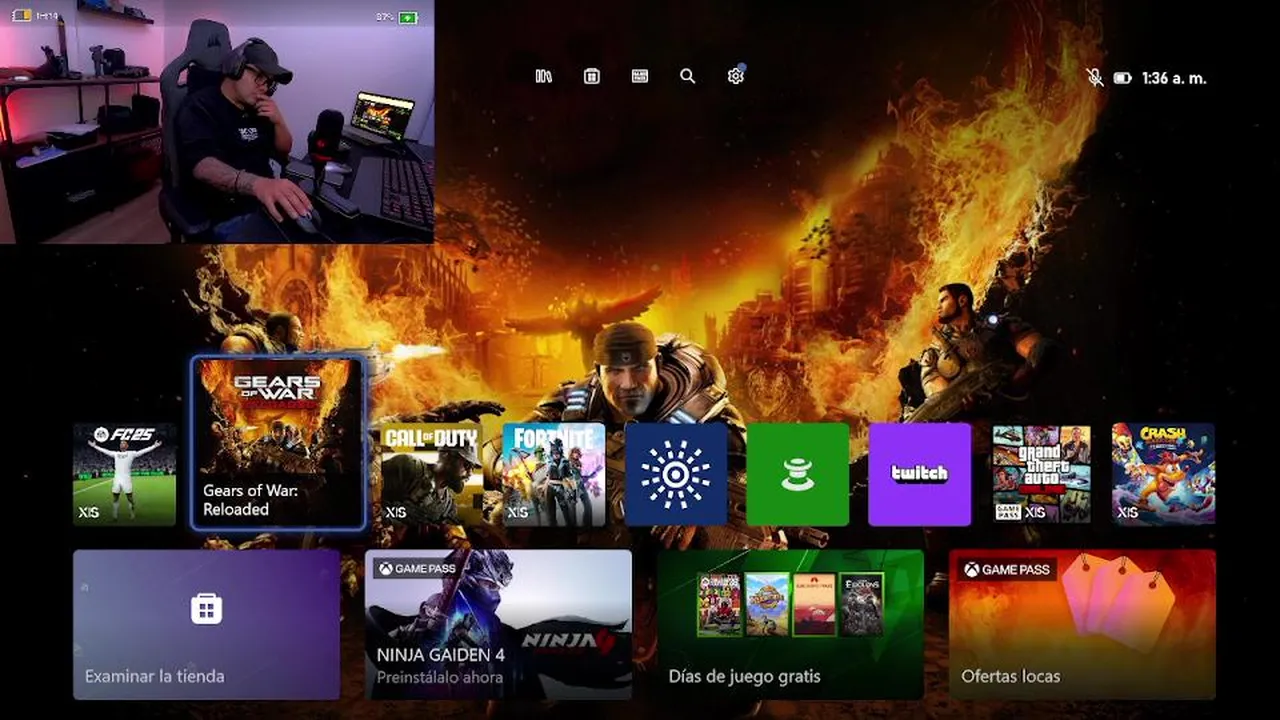Viewport: 1280px width, 720px height.
Task: Launch the EA FC25 game tile
Action: pyautogui.click(x=124, y=474)
